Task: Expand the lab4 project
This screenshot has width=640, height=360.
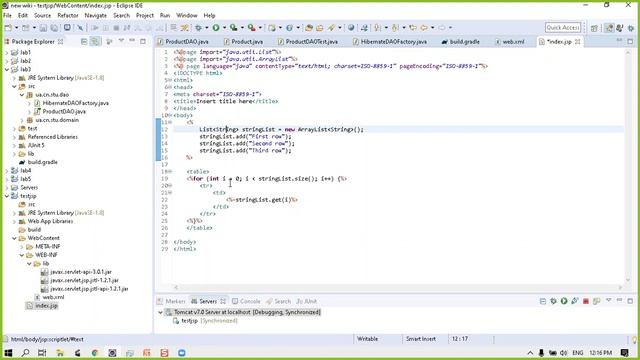Action: point(7,171)
